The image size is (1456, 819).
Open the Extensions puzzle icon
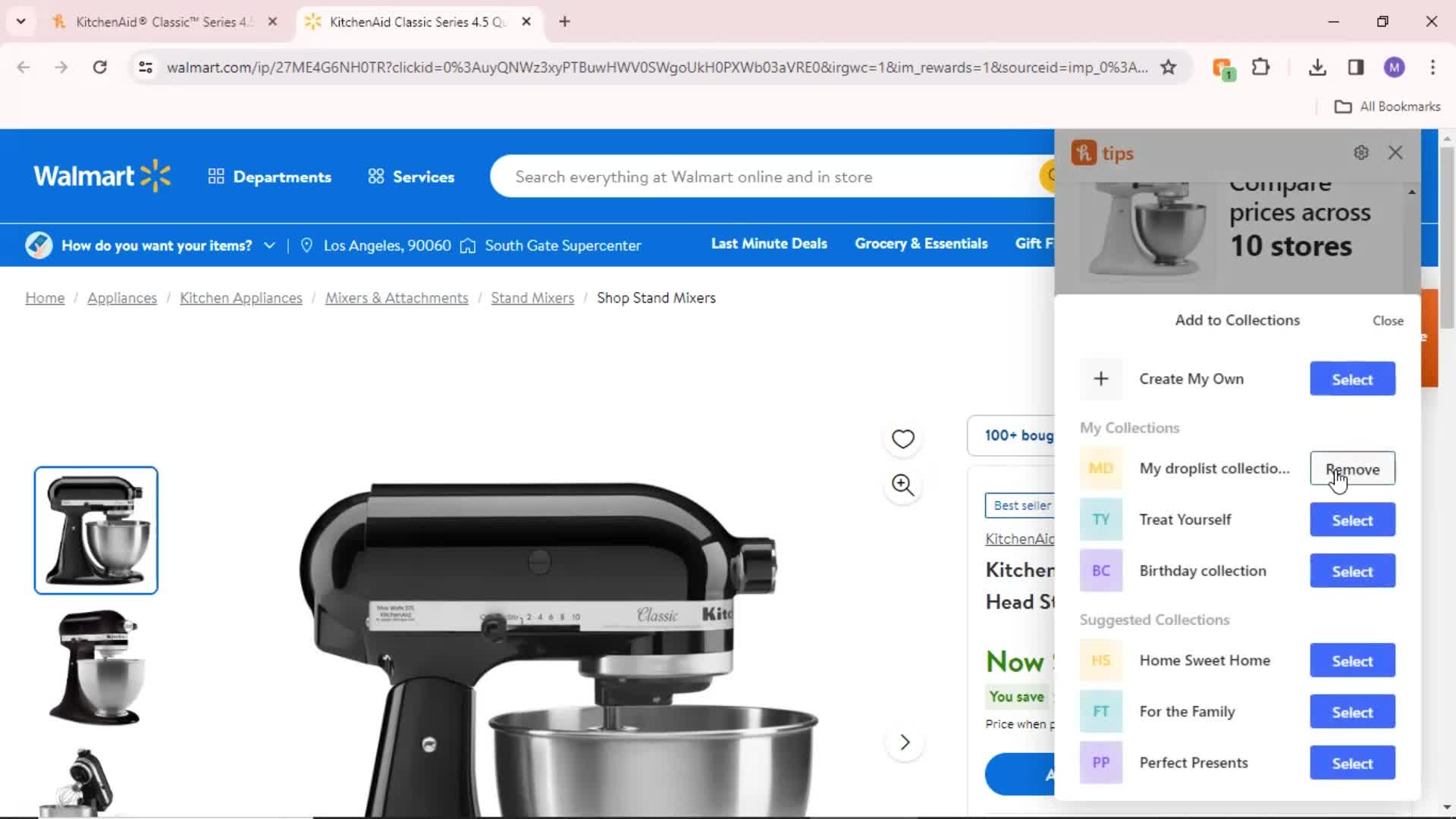[1260, 67]
